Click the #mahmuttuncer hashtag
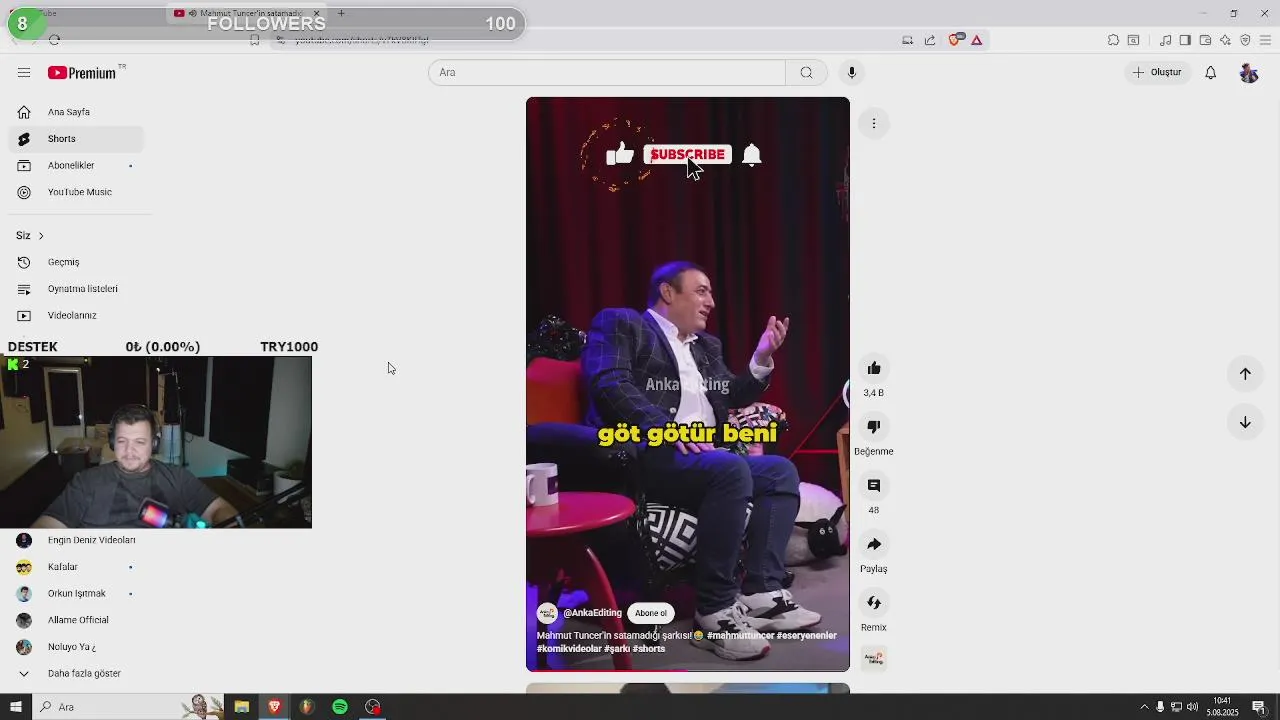Screen dimensions: 1280x720 pyautogui.click(x=740, y=636)
